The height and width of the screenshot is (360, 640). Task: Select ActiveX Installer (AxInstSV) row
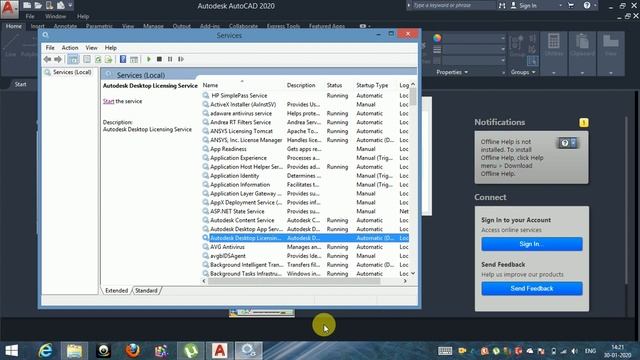pos(305,104)
